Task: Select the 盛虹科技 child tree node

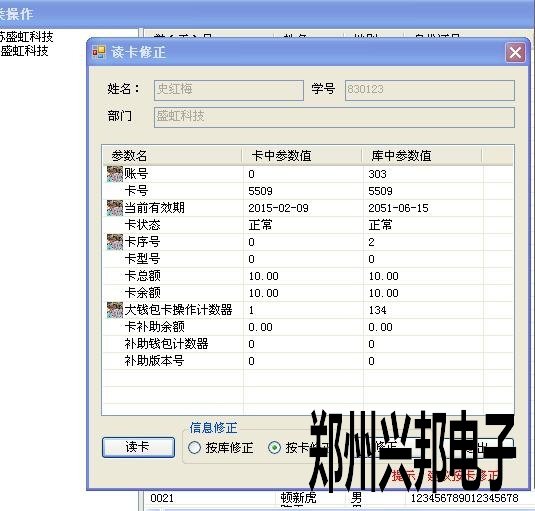Action: point(24,51)
